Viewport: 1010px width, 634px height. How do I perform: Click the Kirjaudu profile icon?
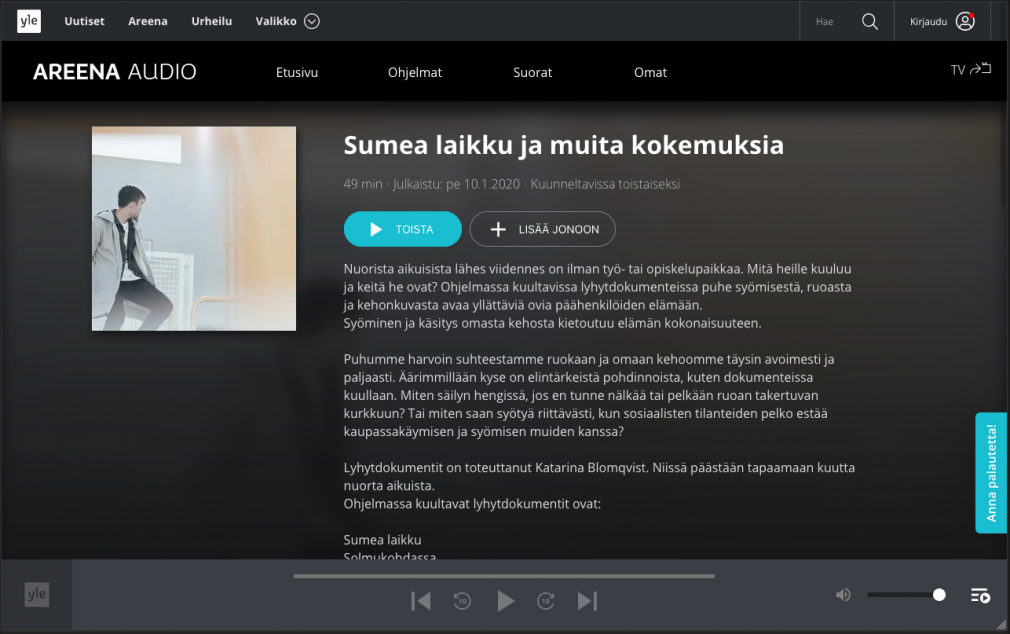click(x=964, y=21)
